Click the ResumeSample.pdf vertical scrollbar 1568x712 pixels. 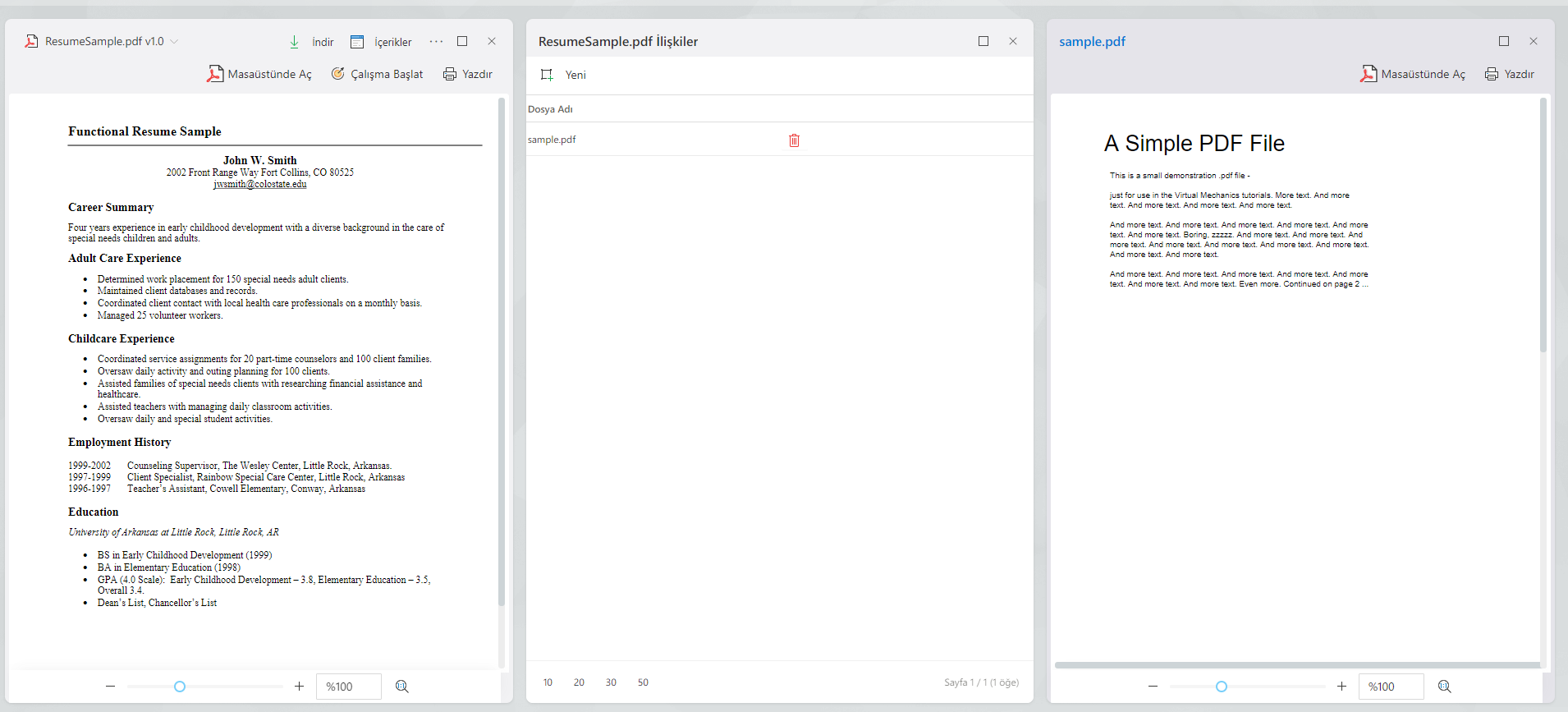coord(502,351)
